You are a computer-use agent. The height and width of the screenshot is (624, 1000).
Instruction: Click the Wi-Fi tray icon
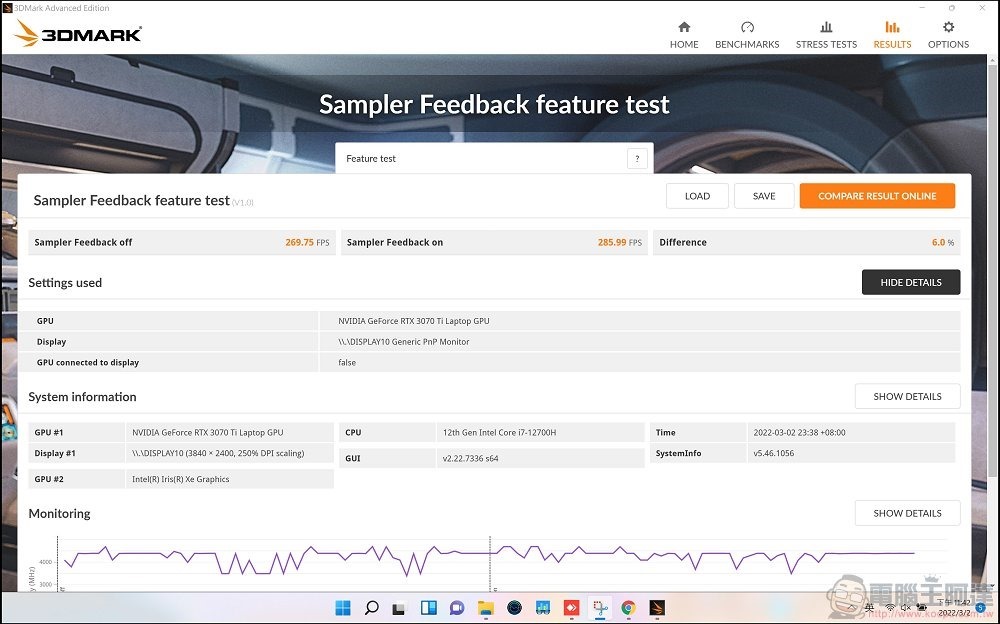890,607
